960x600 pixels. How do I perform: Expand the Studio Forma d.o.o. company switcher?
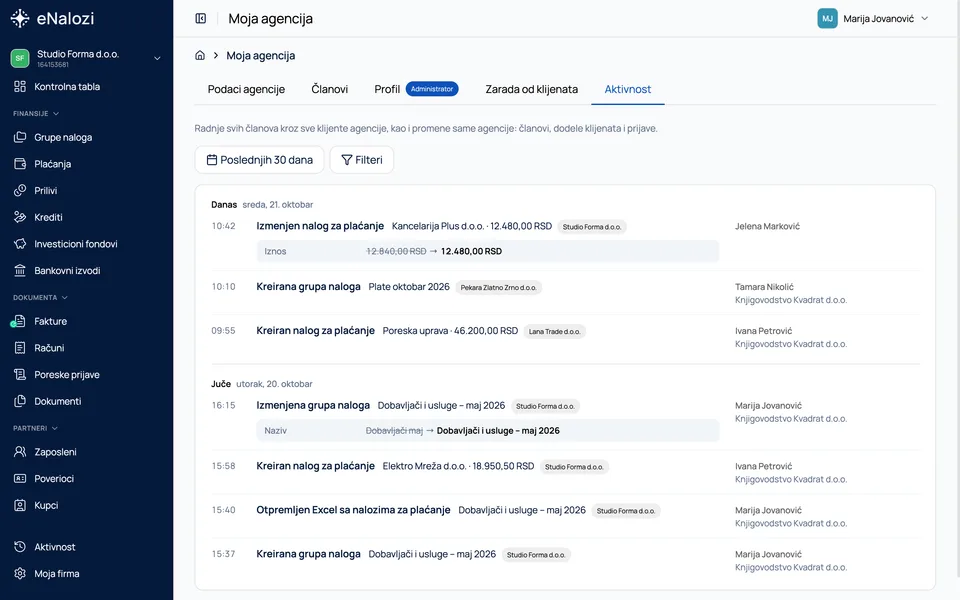point(157,58)
